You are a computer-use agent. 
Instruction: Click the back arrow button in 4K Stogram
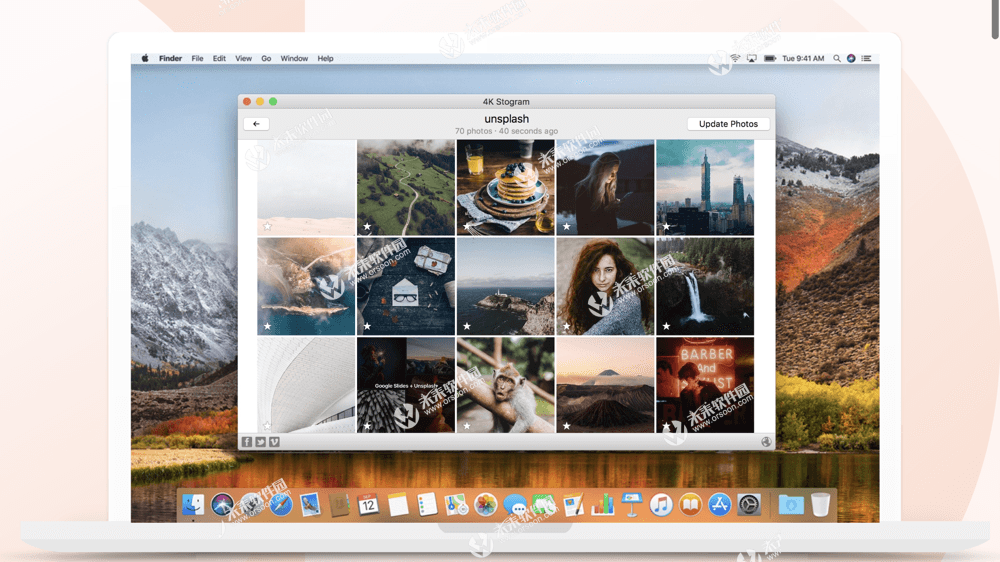[x=256, y=124]
